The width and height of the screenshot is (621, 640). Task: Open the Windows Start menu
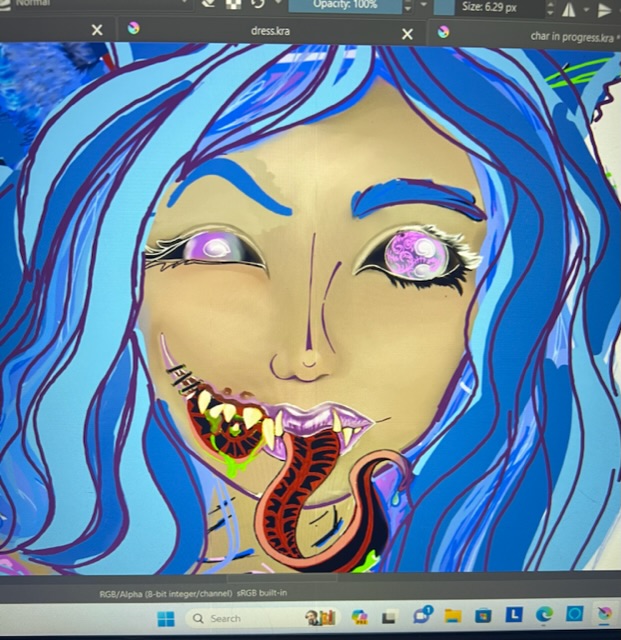coord(167,617)
